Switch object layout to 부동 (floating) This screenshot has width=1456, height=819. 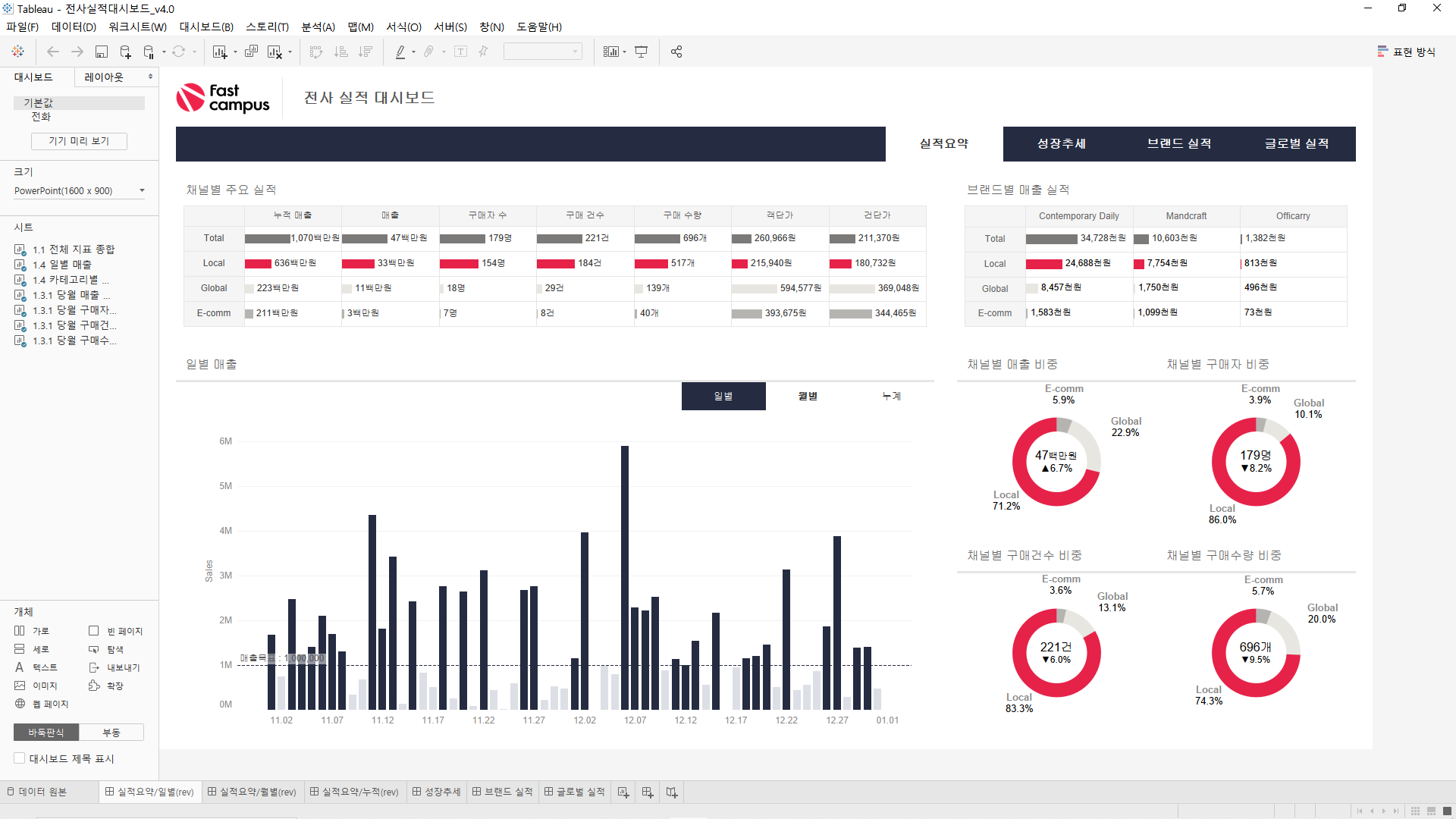click(x=111, y=733)
